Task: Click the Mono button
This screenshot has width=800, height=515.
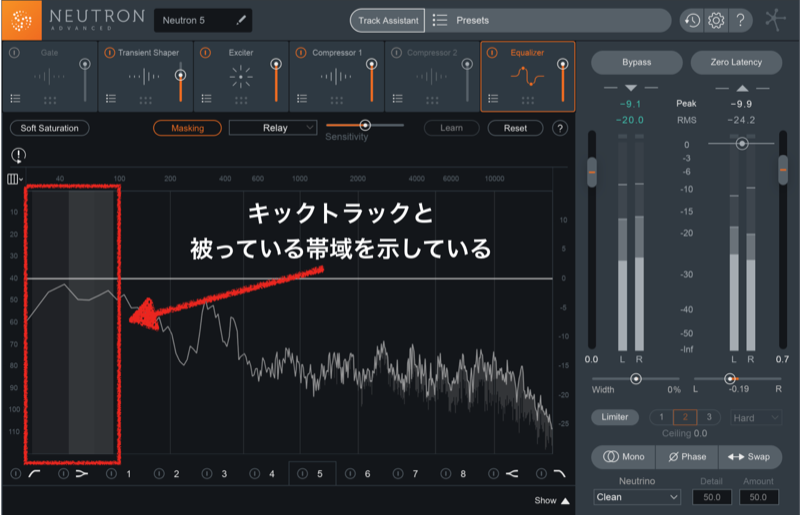Action: click(623, 457)
